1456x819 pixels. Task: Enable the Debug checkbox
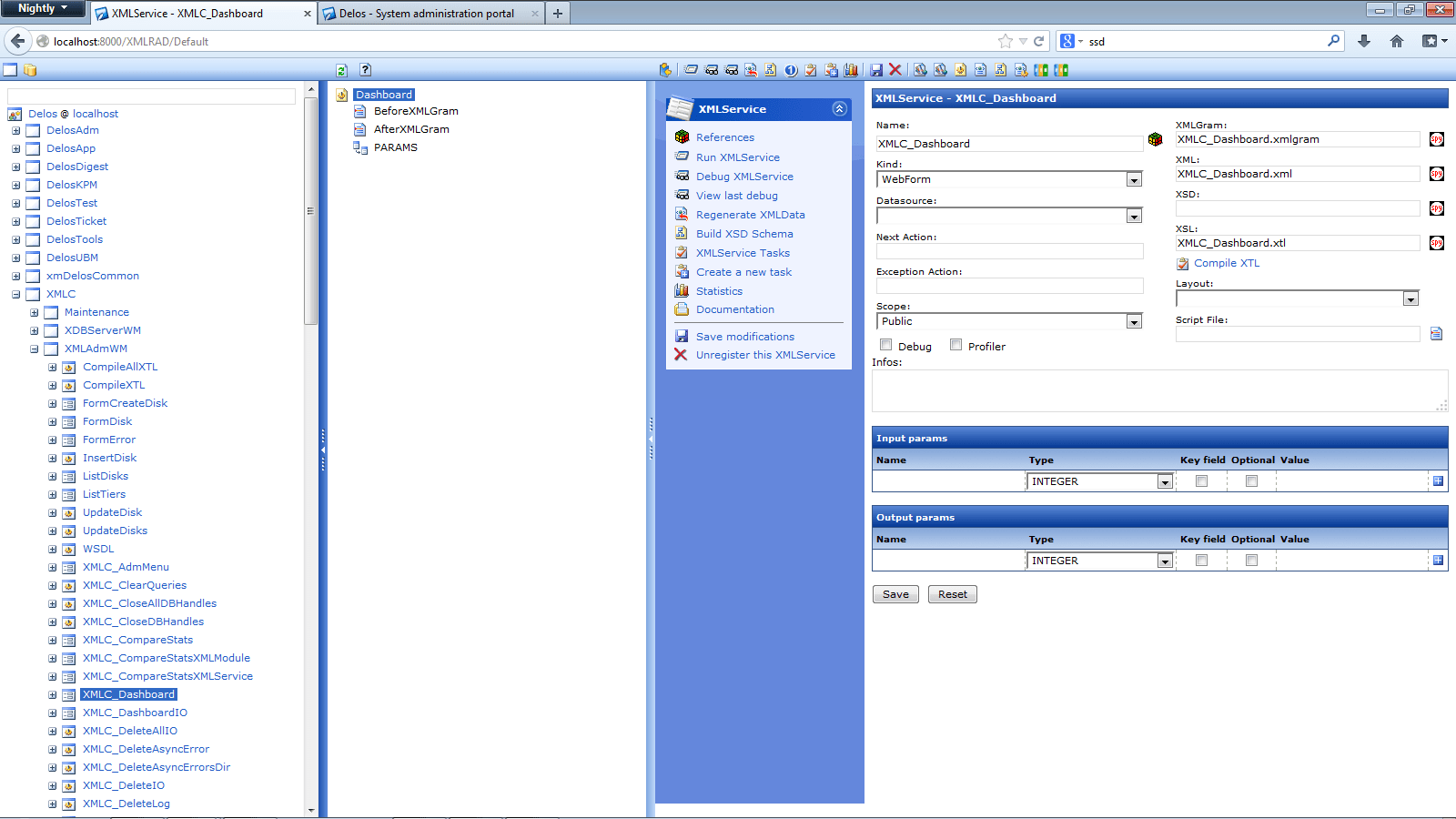885,344
